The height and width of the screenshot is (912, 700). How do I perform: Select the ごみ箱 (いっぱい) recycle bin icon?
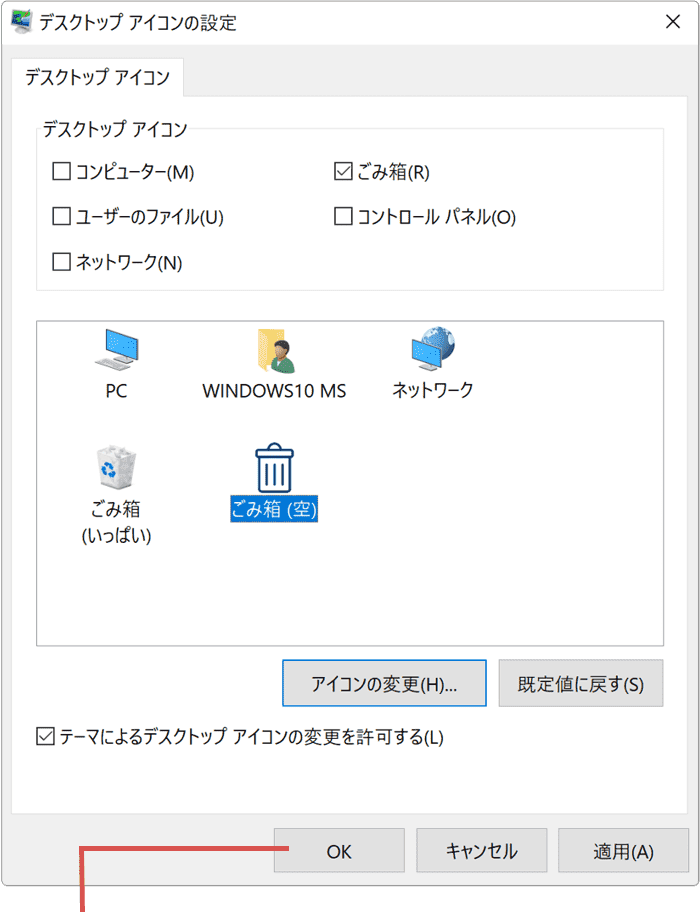point(116,466)
